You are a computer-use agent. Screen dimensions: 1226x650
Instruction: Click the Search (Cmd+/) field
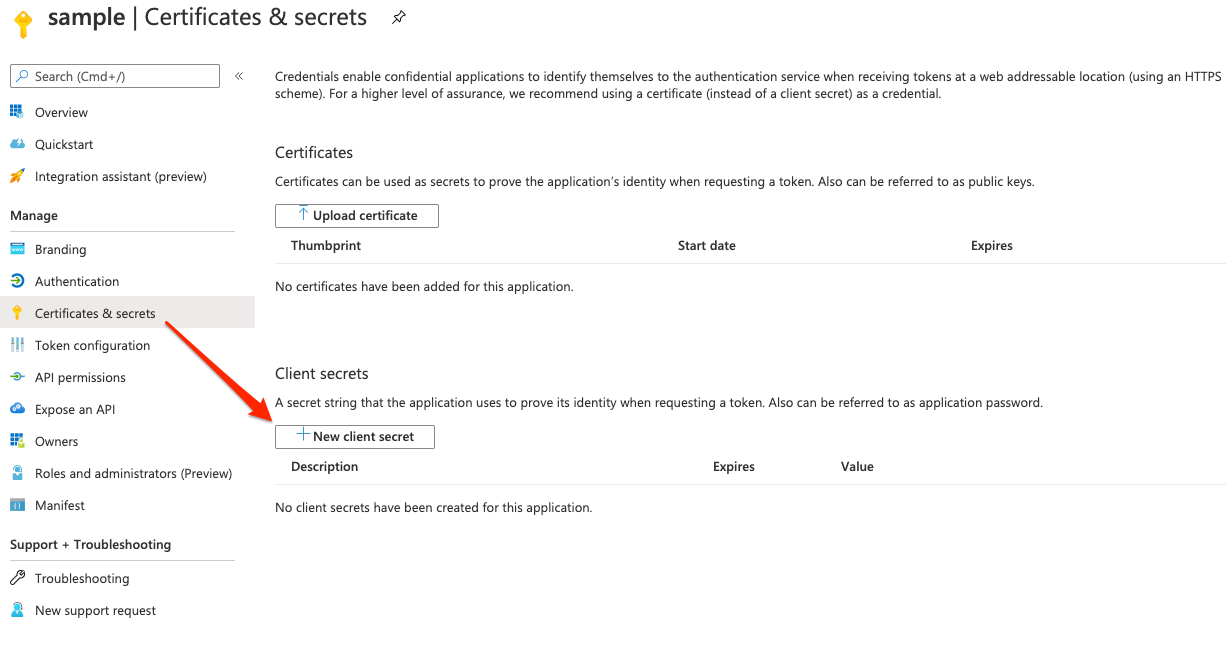point(115,76)
